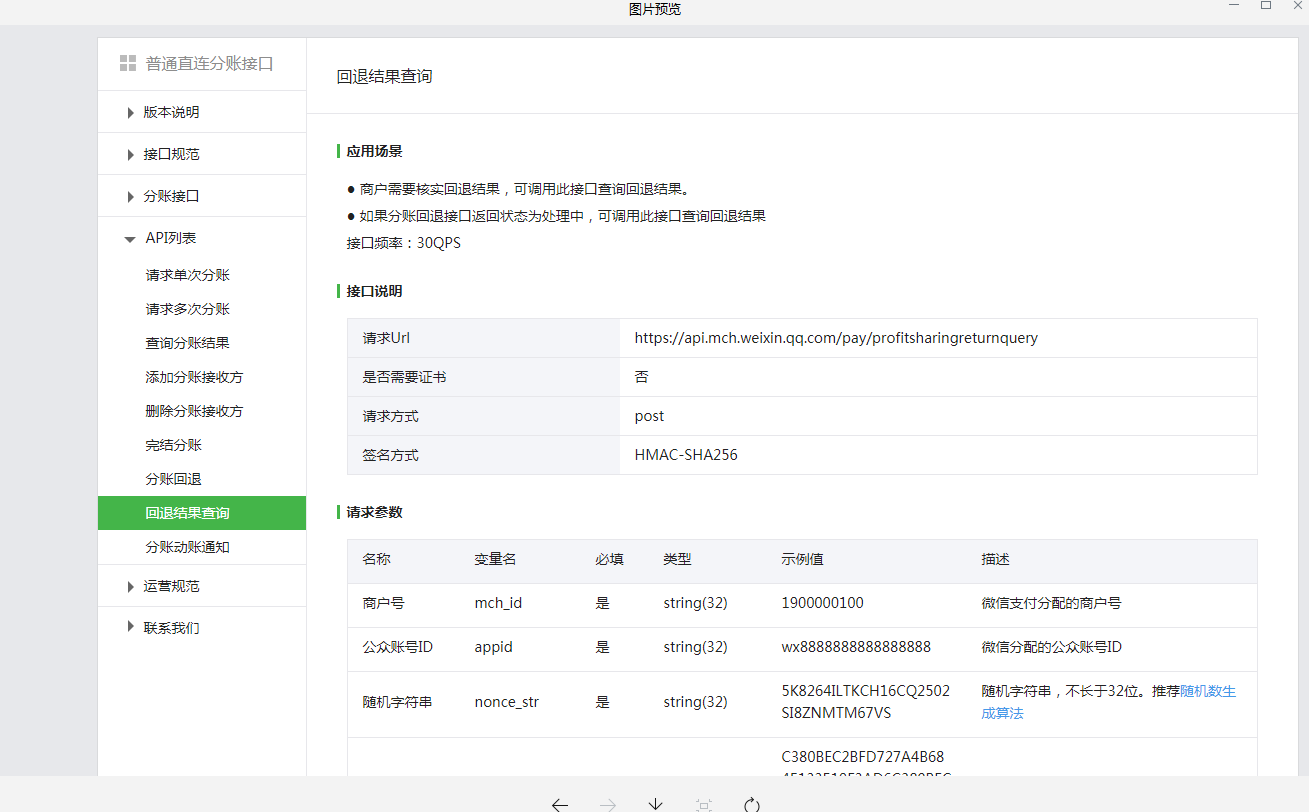Click string(32) type in the nonce_str row
The image size is (1309, 812).
click(695, 702)
